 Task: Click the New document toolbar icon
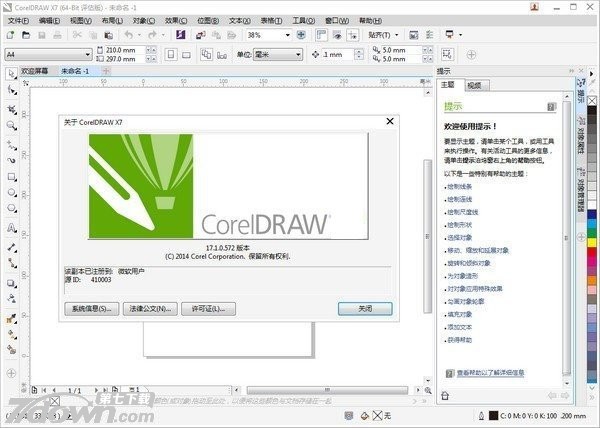click(x=10, y=35)
